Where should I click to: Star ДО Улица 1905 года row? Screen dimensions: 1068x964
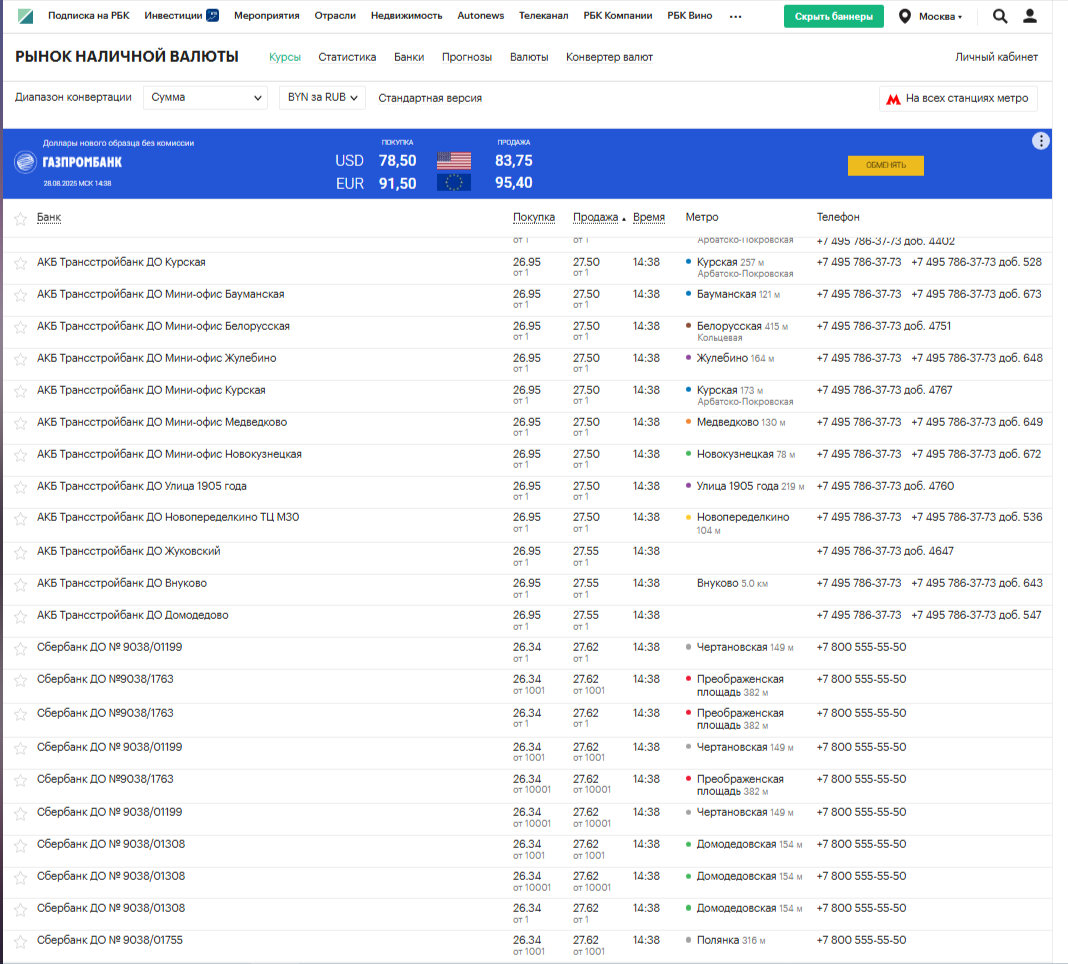20,488
